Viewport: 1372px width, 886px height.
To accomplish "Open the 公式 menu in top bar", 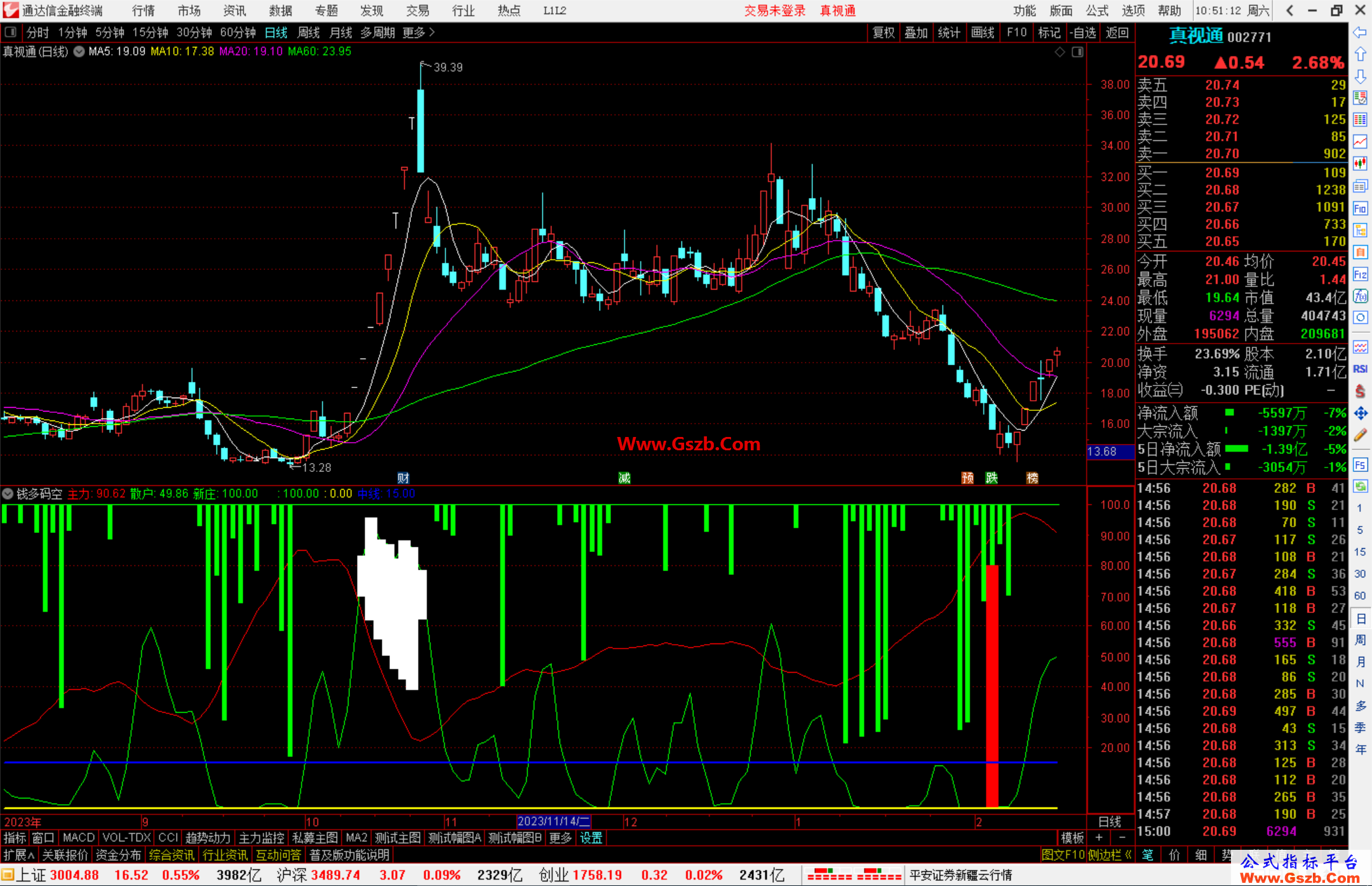I will [x=1097, y=11].
